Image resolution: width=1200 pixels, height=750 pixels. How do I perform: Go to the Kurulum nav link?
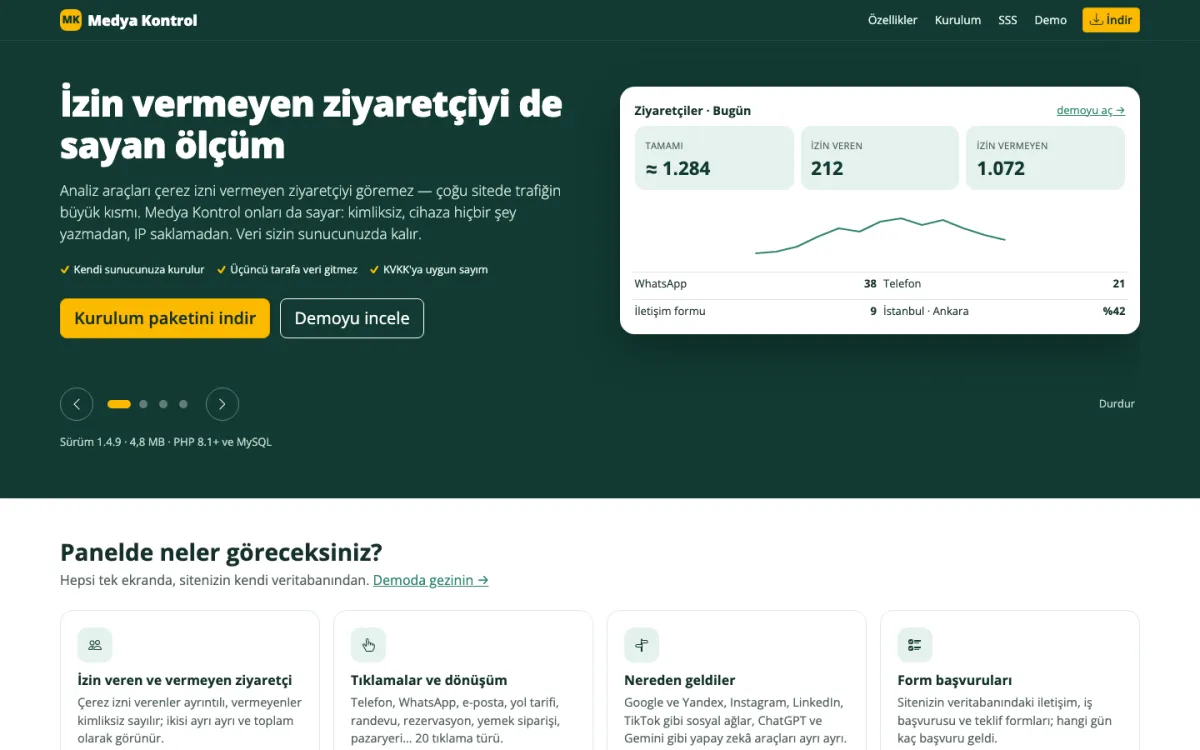(x=958, y=20)
